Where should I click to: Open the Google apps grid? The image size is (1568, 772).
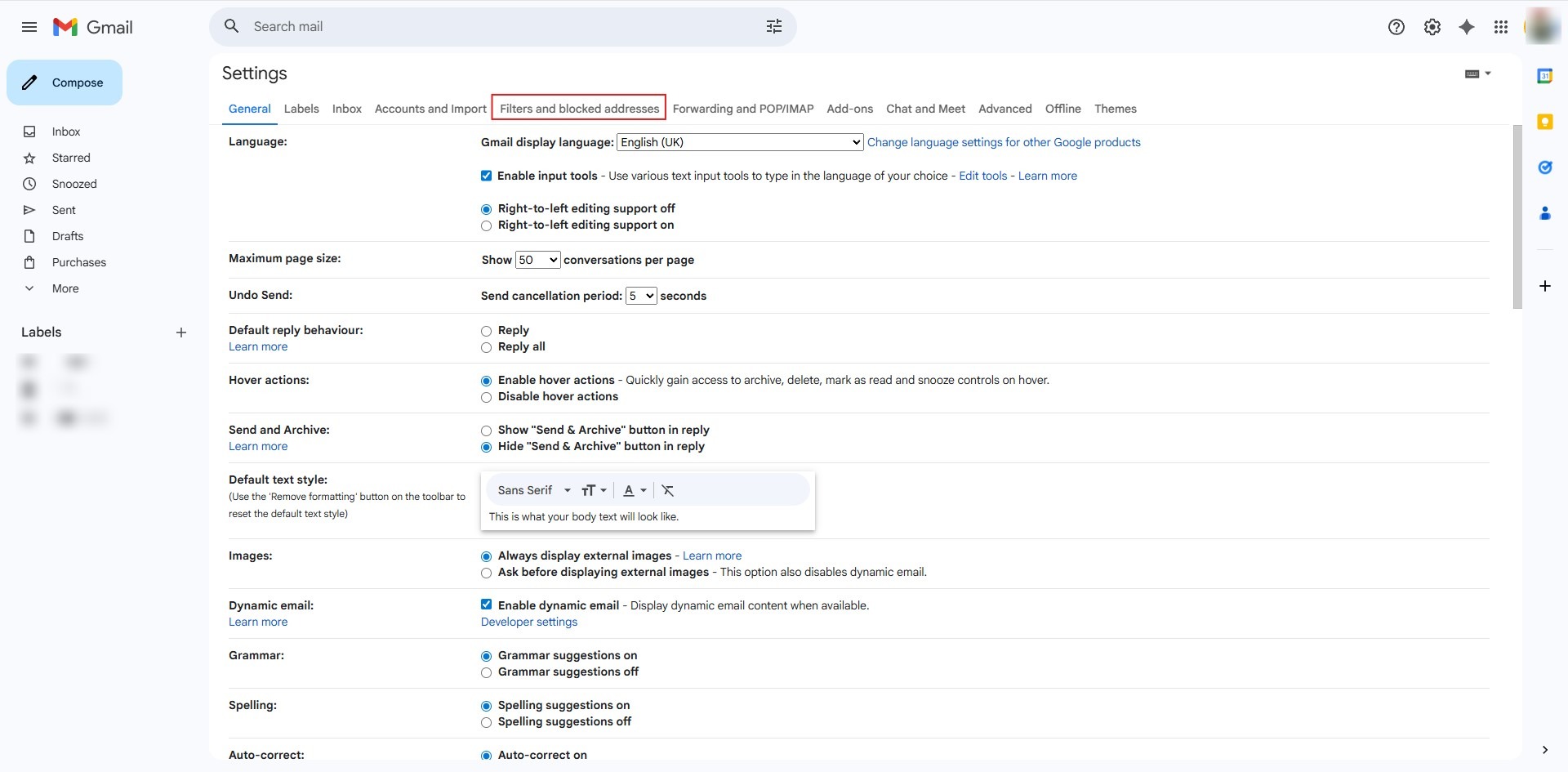1500,27
